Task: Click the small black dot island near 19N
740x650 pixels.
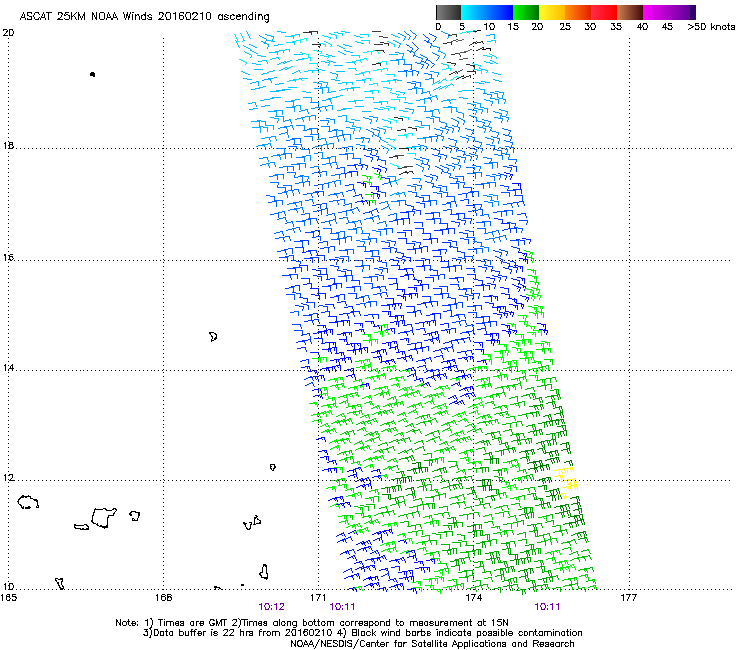Action: [x=92, y=74]
